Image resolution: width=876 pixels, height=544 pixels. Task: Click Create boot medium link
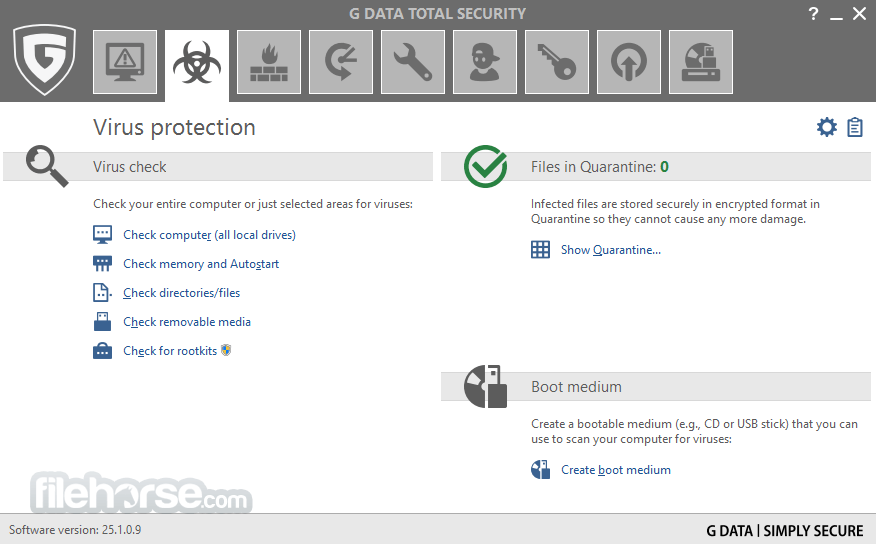(x=616, y=470)
